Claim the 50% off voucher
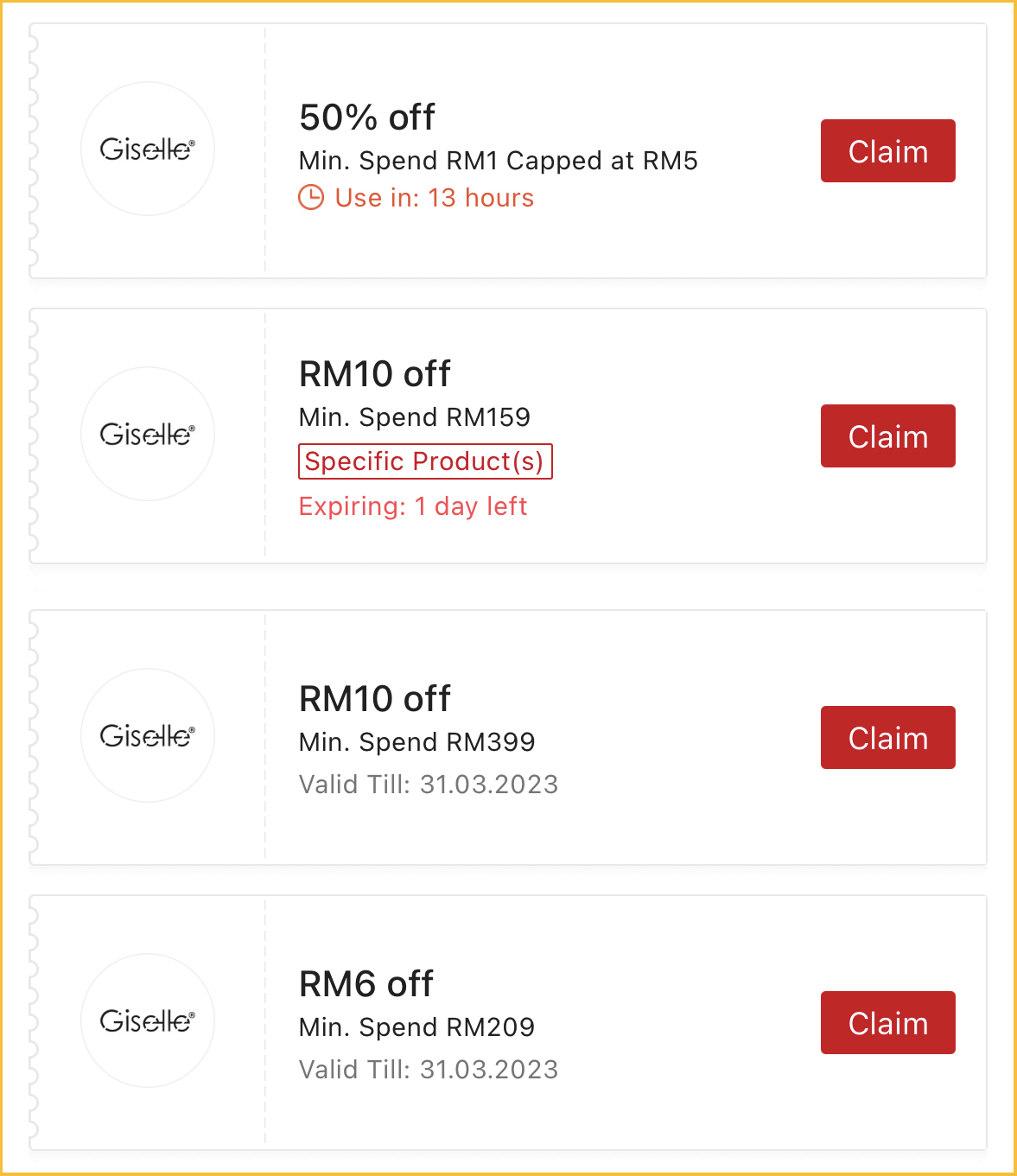1017x1176 pixels. coord(887,151)
